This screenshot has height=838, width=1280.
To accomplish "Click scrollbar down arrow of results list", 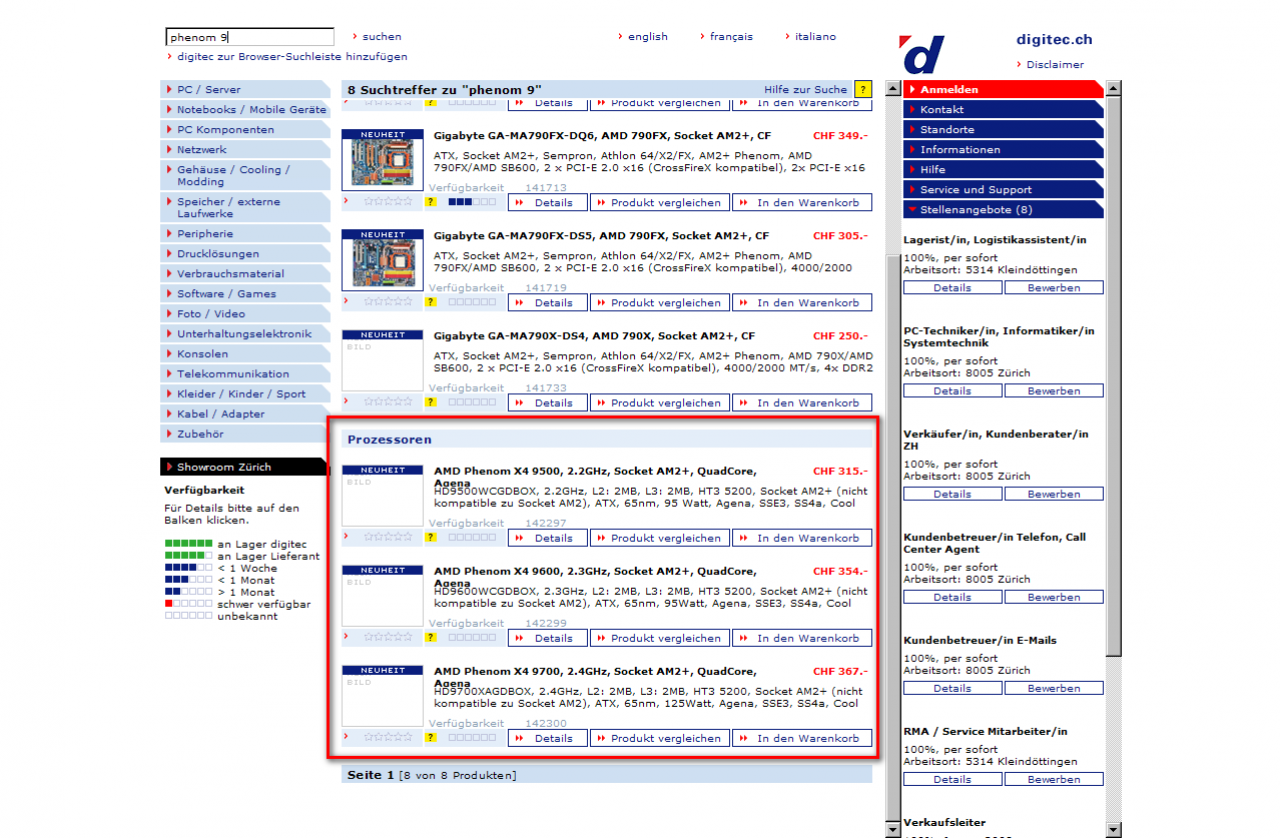I will (x=894, y=828).
